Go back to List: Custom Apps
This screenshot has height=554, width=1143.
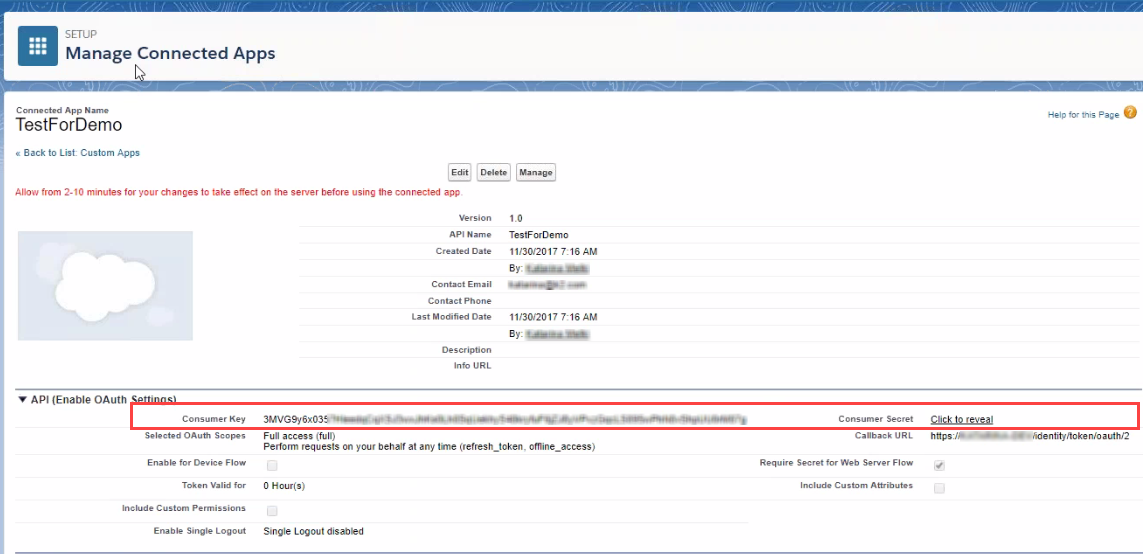(78, 153)
